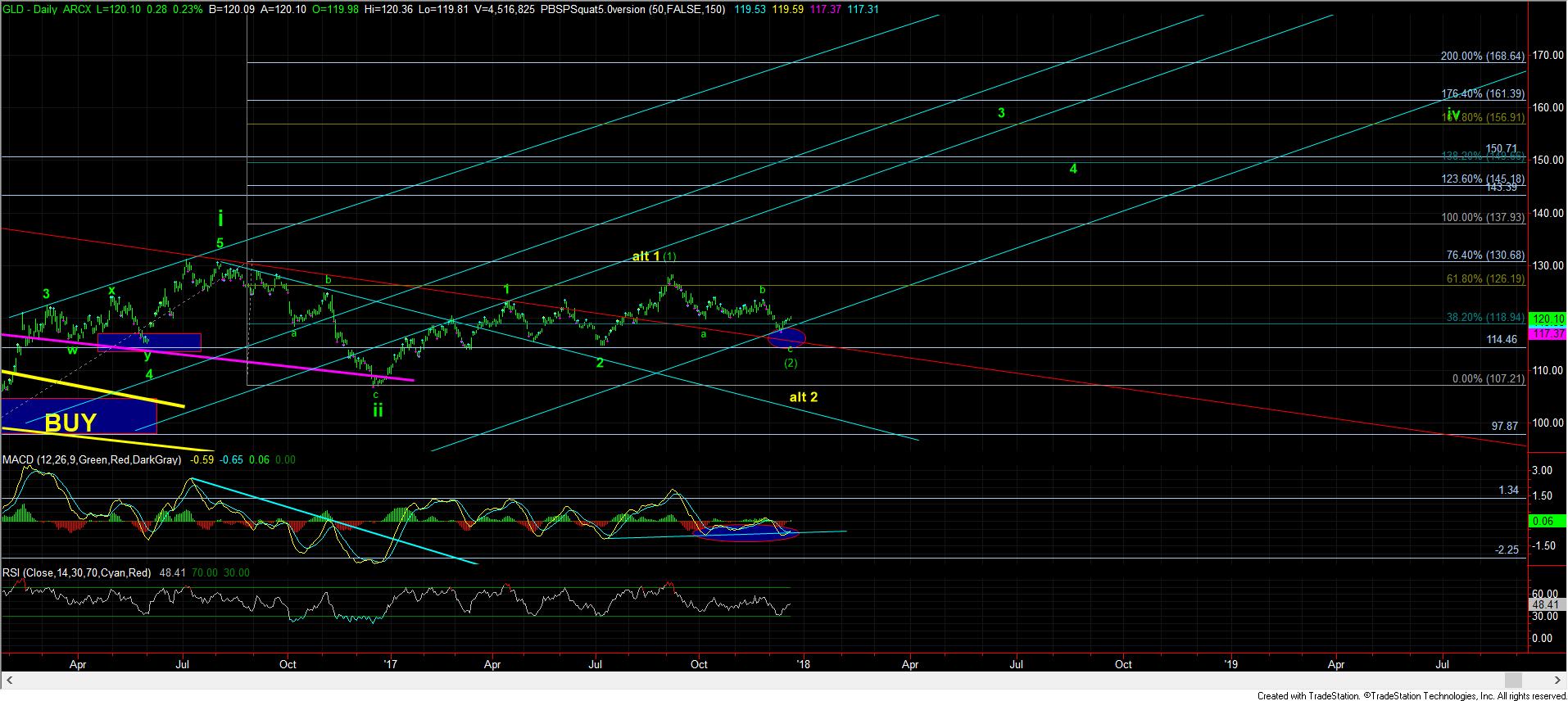Click the '200.00% (168.64)' Fibonacci level label
Image resolution: width=1568 pixels, height=701 pixels.
pyautogui.click(x=1482, y=57)
